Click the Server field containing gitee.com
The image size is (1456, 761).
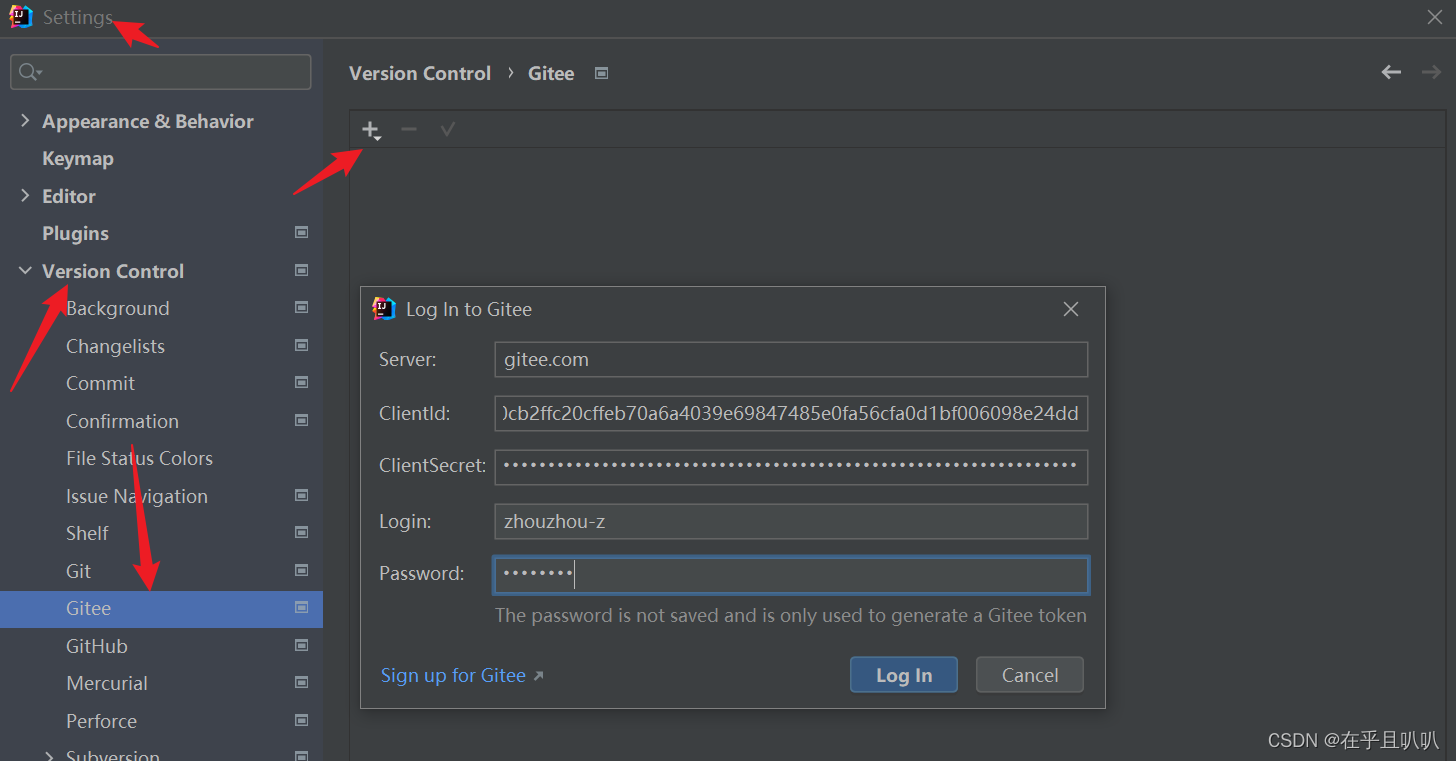pyautogui.click(x=791, y=360)
